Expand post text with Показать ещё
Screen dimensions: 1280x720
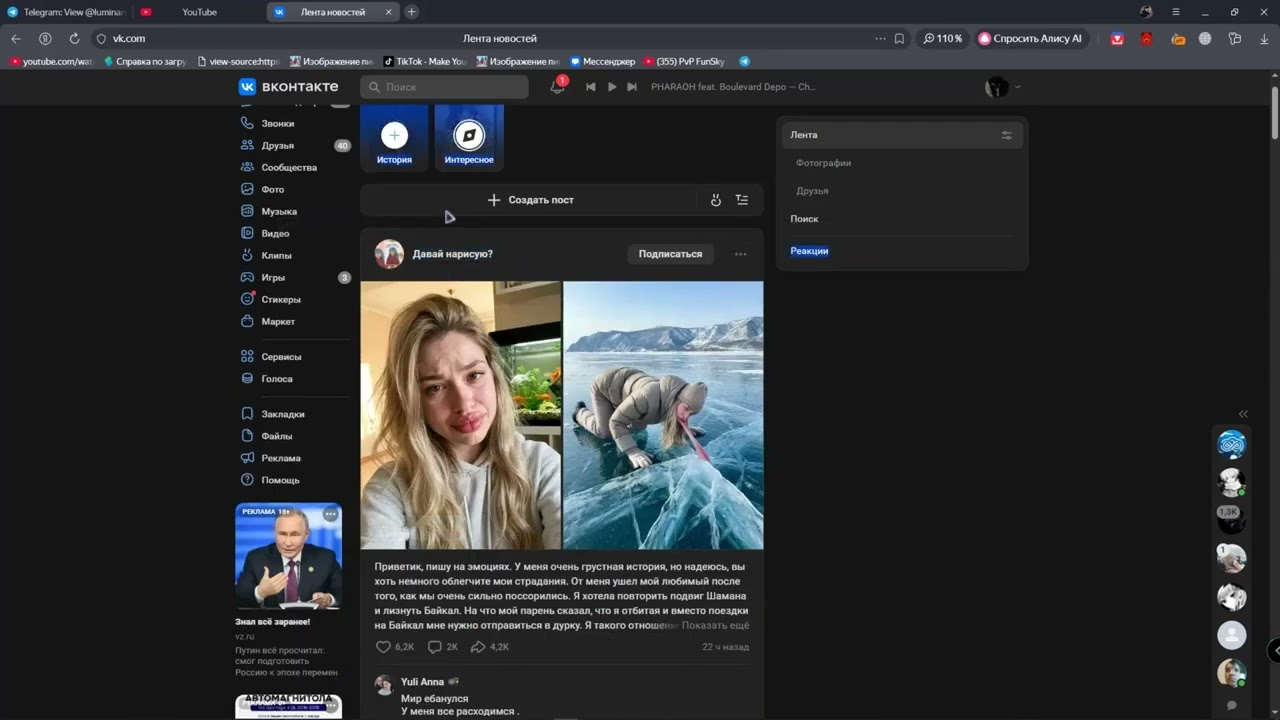pyautogui.click(x=715, y=625)
